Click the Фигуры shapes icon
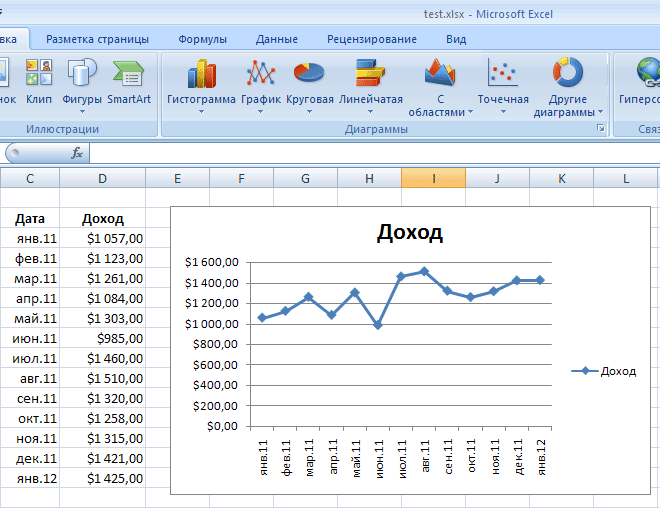The width and height of the screenshot is (660, 508). click(82, 72)
